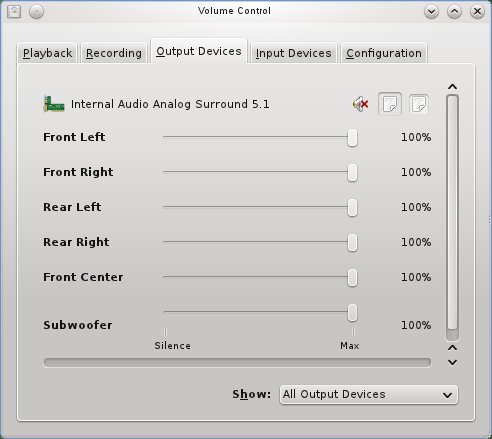Click the vertical scrollbar in the device list

pos(452,218)
